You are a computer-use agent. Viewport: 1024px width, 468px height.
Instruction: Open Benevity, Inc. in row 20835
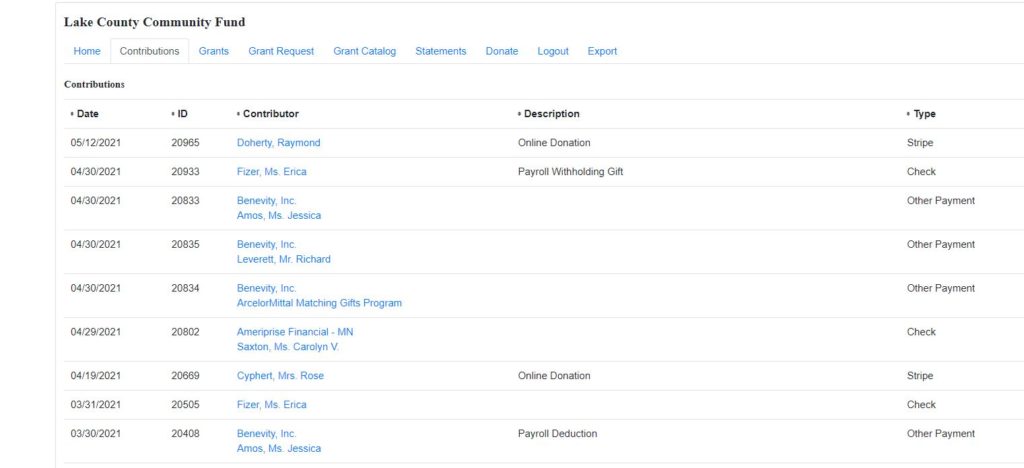(x=266, y=244)
